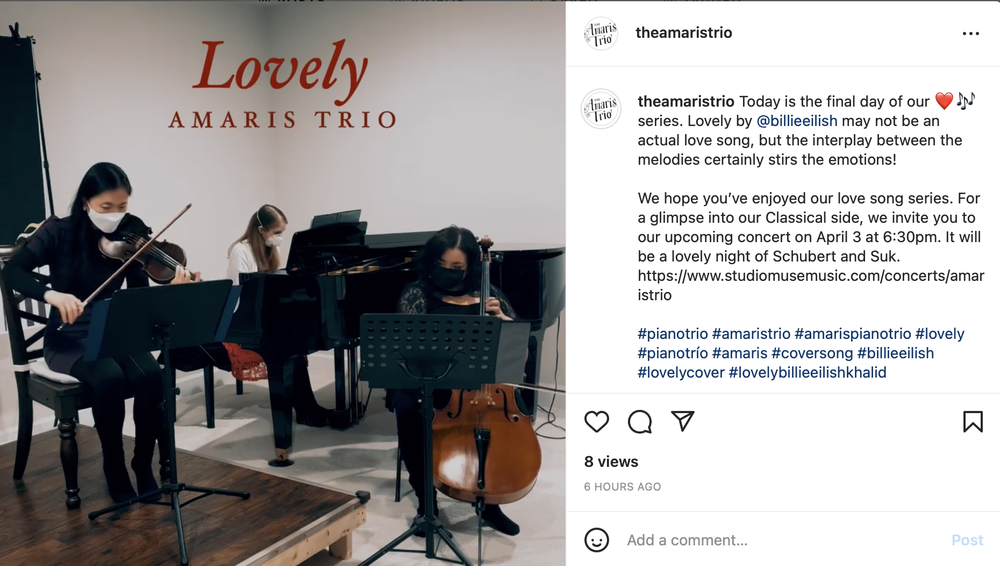The height and width of the screenshot is (566, 1000).
Task: Open the @billieeilish mention
Action: click(x=797, y=121)
